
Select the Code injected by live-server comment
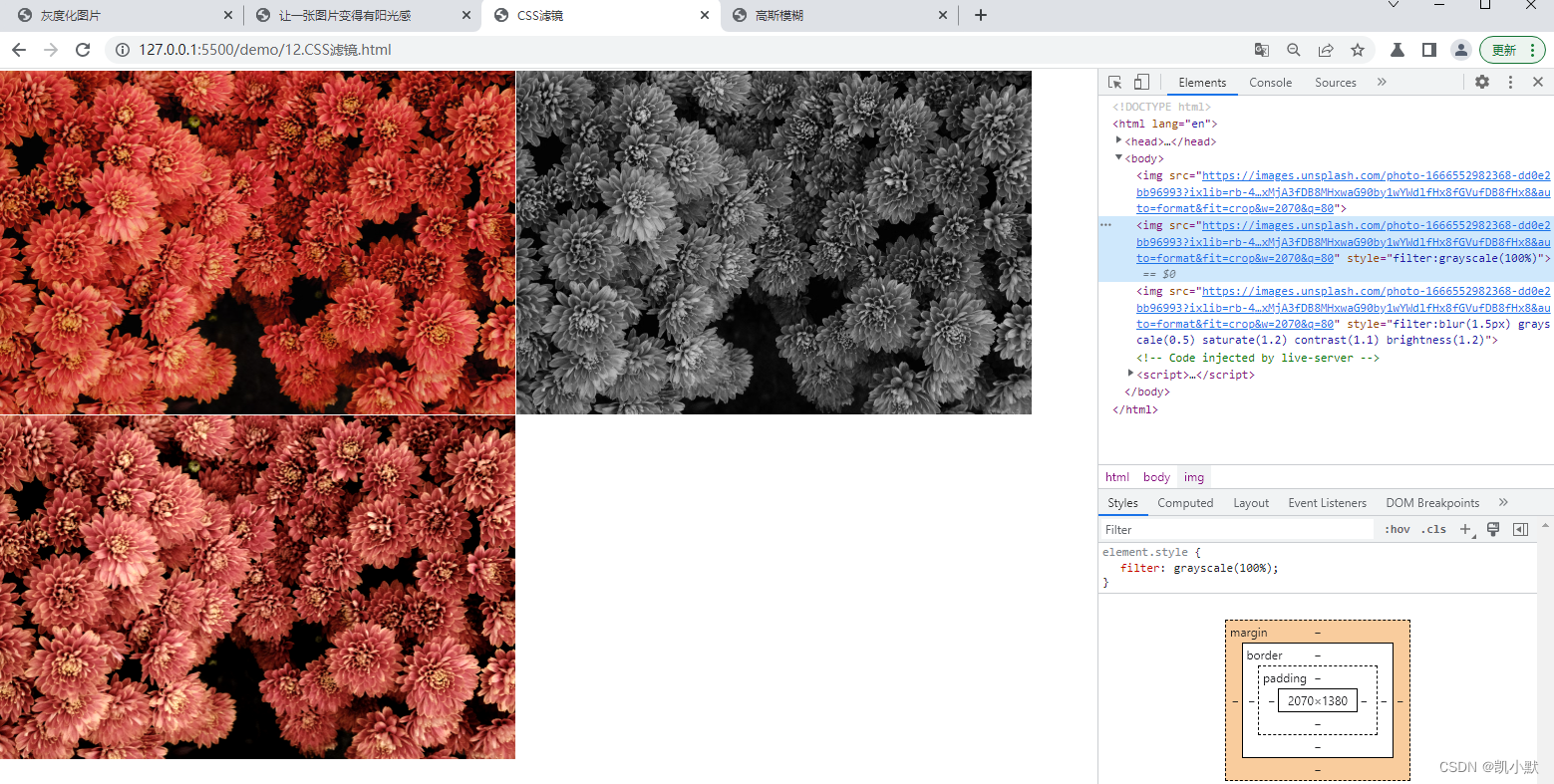[x=1258, y=358]
